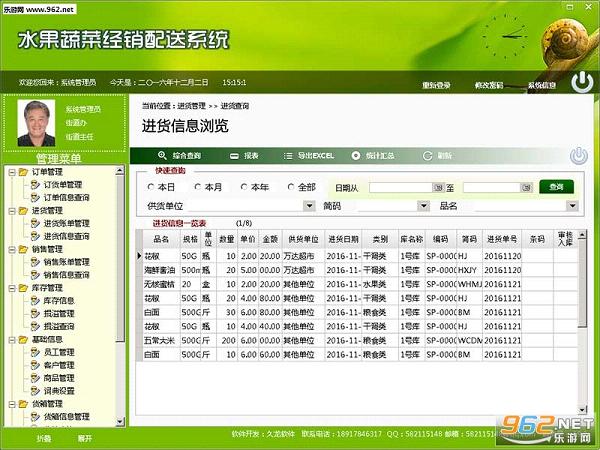Click the large power icon in header
The height and width of the screenshot is (450, 600).
(582, 82)
